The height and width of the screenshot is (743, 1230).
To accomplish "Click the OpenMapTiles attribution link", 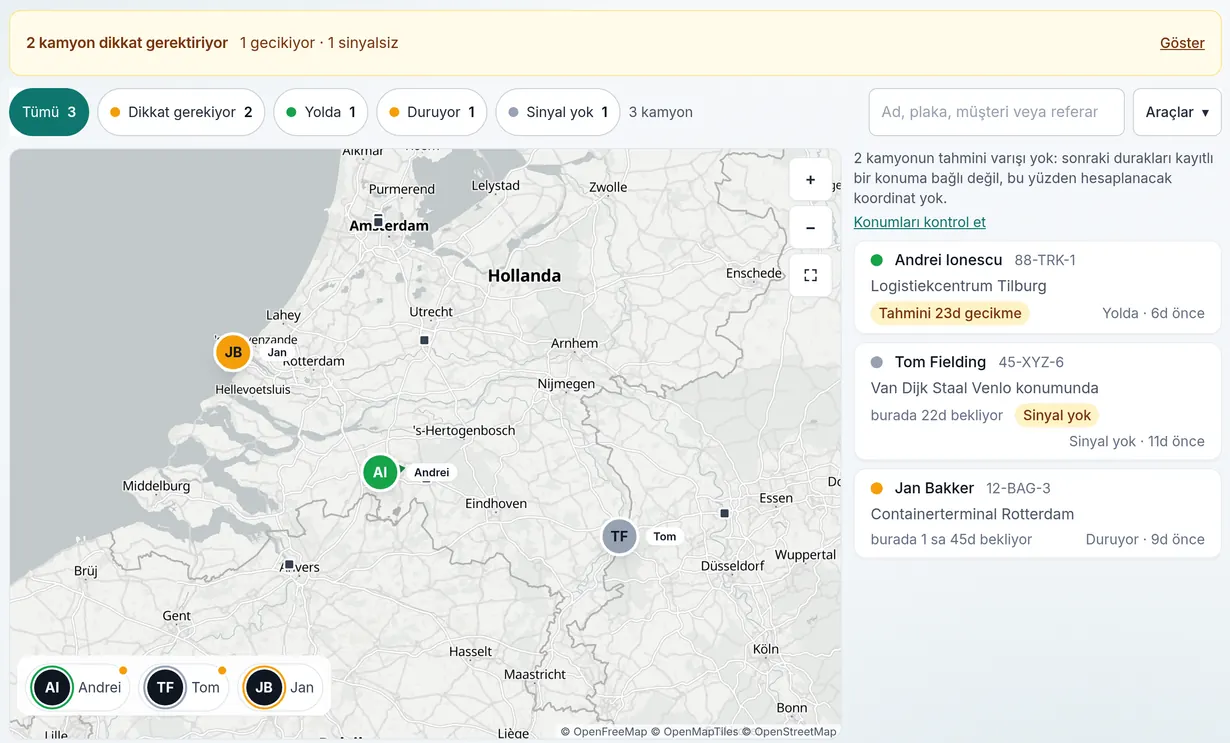I will coord(701,732).
